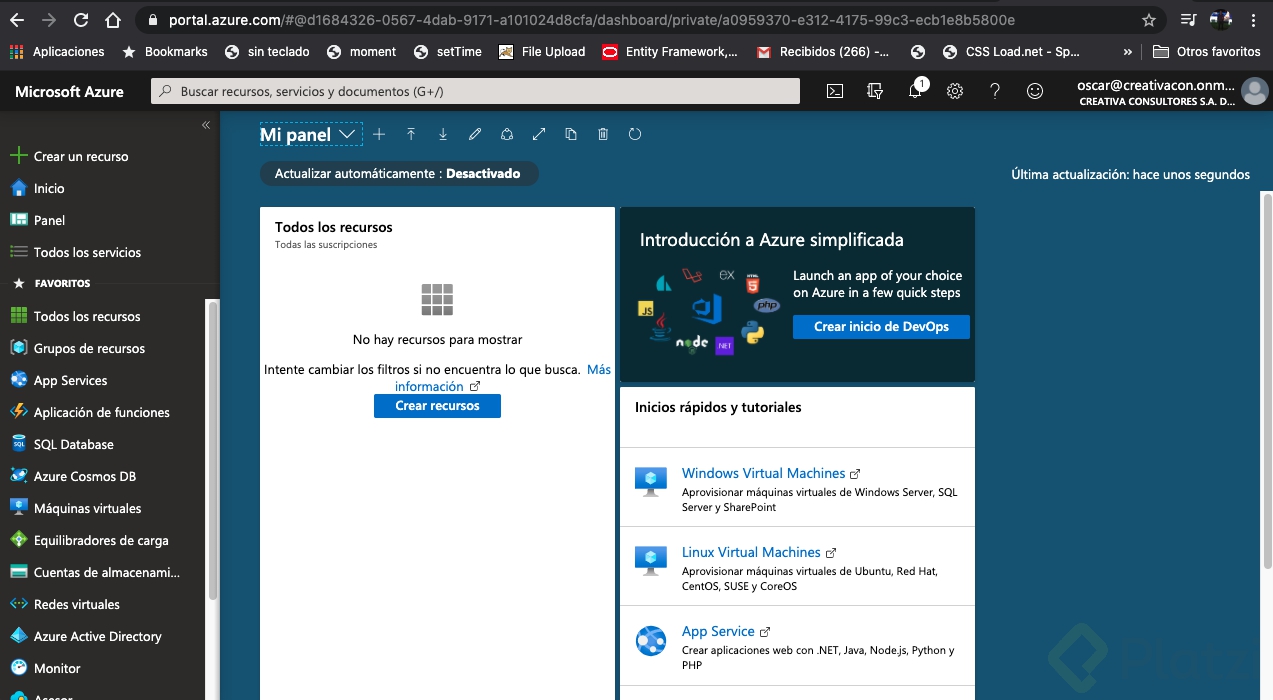Click the Microsoft Azure logo text
1273x700 pixels.
click(x=69, y=91)
